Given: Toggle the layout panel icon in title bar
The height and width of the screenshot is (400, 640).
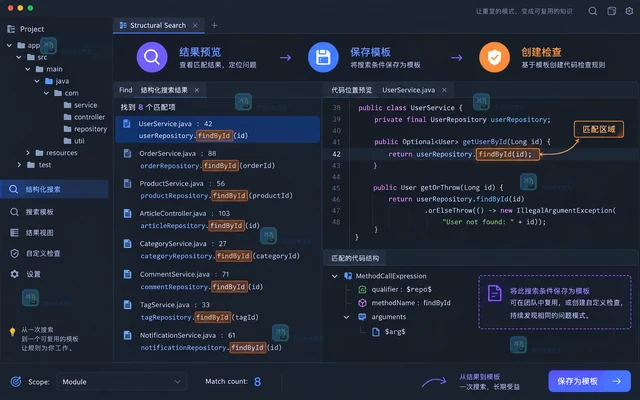Looking at the screenshot, I should pyautogui.click(x=611, y=11).
